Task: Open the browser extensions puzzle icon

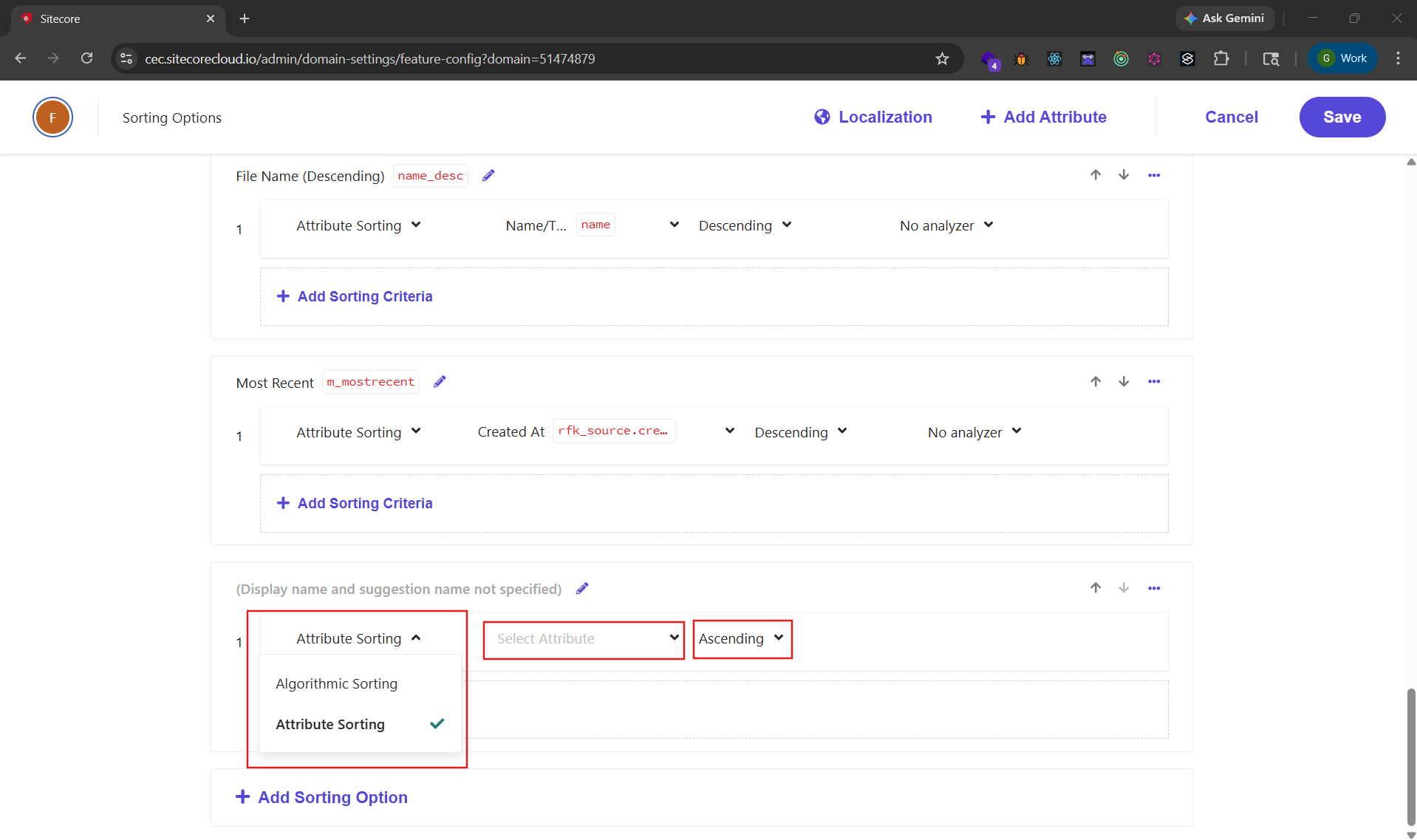Action: [1221, 59]
